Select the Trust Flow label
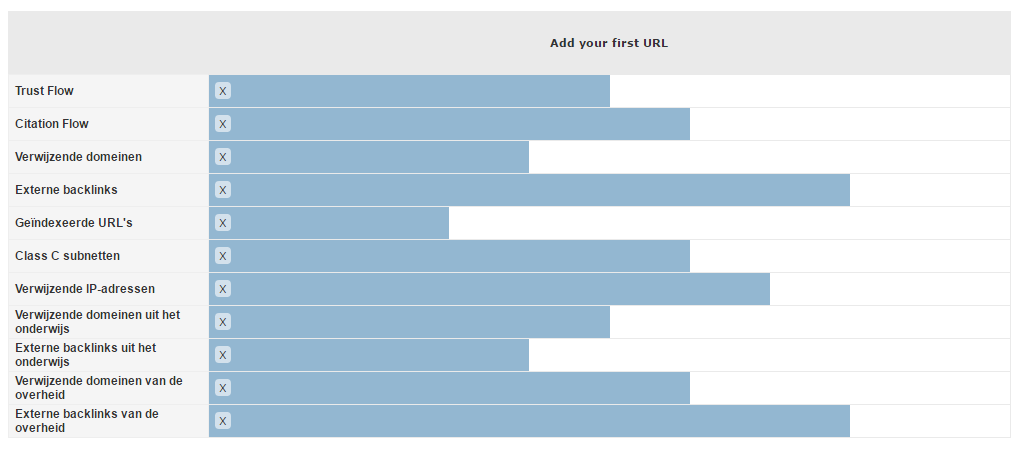The image size is (1022, 450). 44,91
